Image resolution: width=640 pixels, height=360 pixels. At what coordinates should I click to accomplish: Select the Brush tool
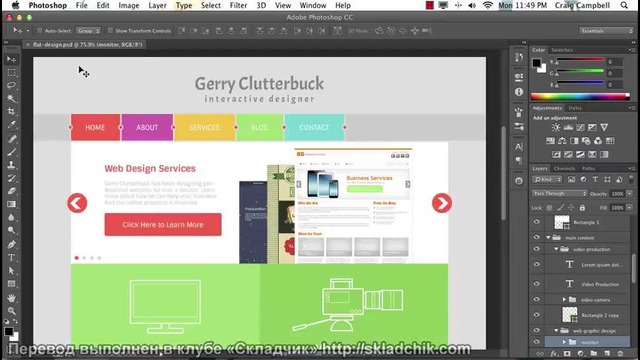click(x=11, y=152)
